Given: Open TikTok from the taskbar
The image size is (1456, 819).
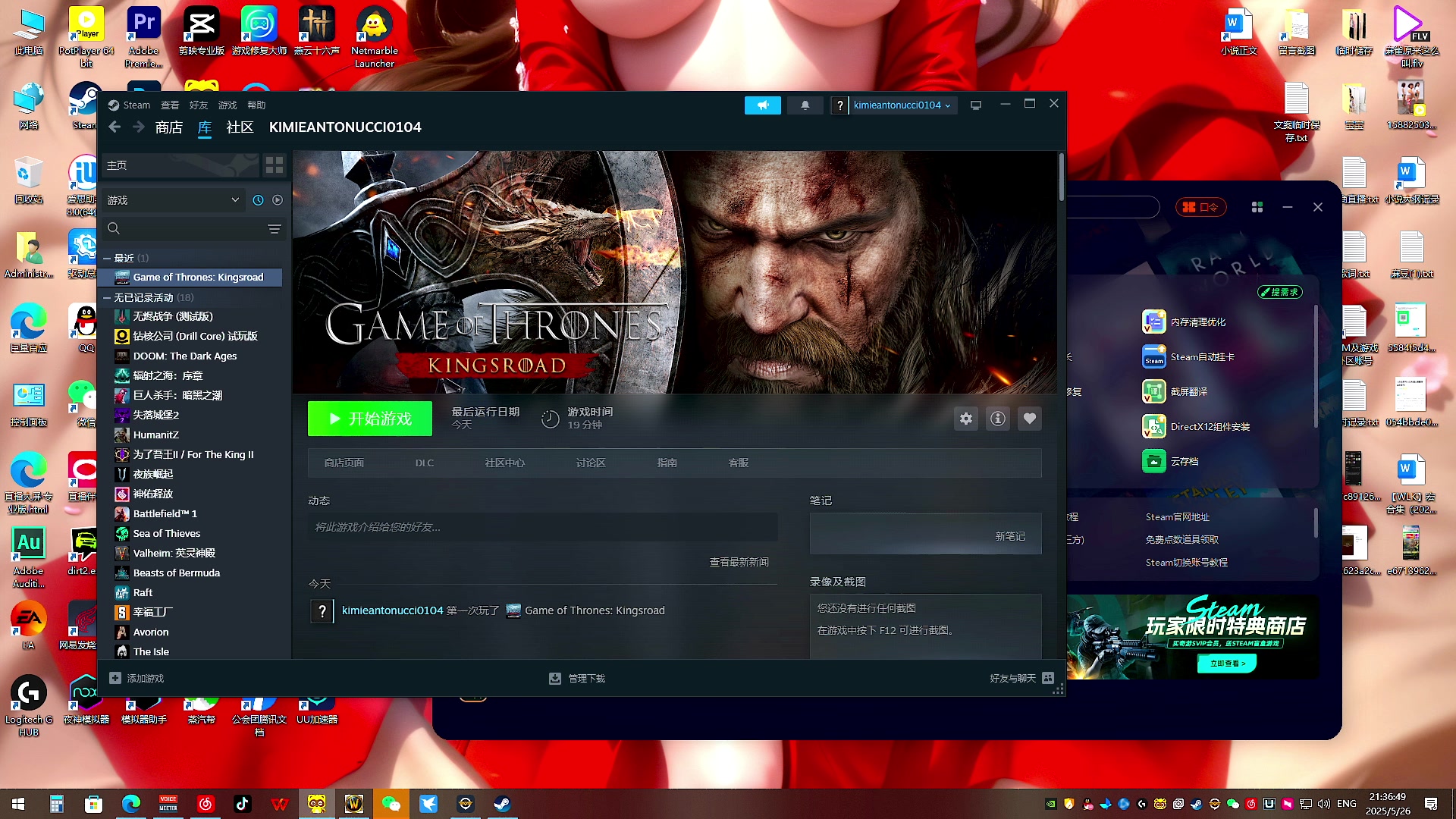Looking at the screenshot, I should (x=243, y=804).
